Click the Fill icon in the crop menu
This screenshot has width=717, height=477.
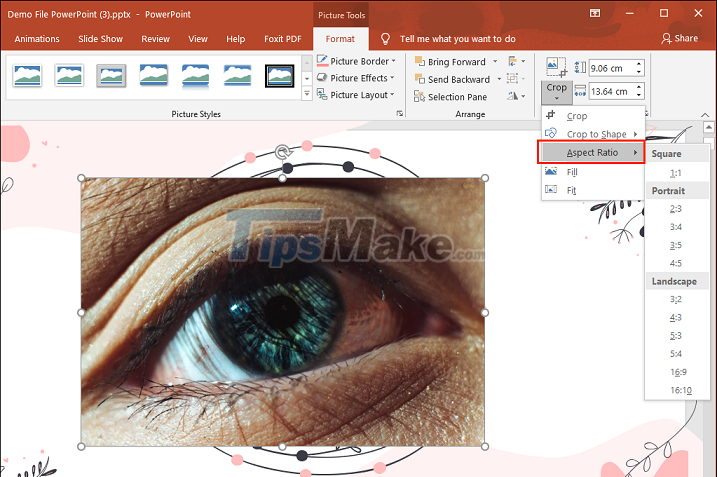tap(551, 171)
